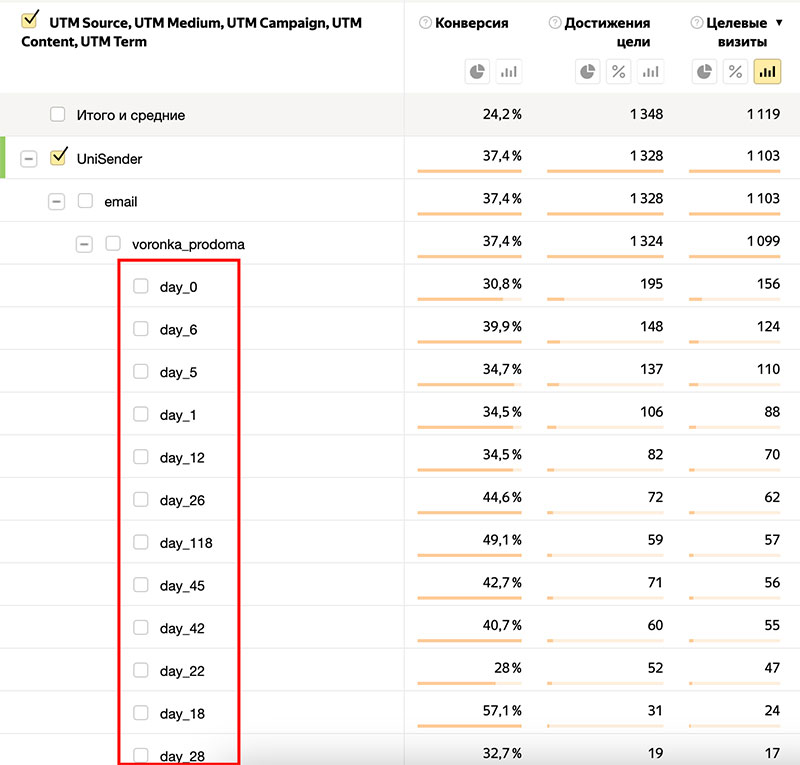Viewport: 800px width, 765px height.
Task: Enable the day_118 checkbox
Action: pyautogui.click(x=141, y=543)
